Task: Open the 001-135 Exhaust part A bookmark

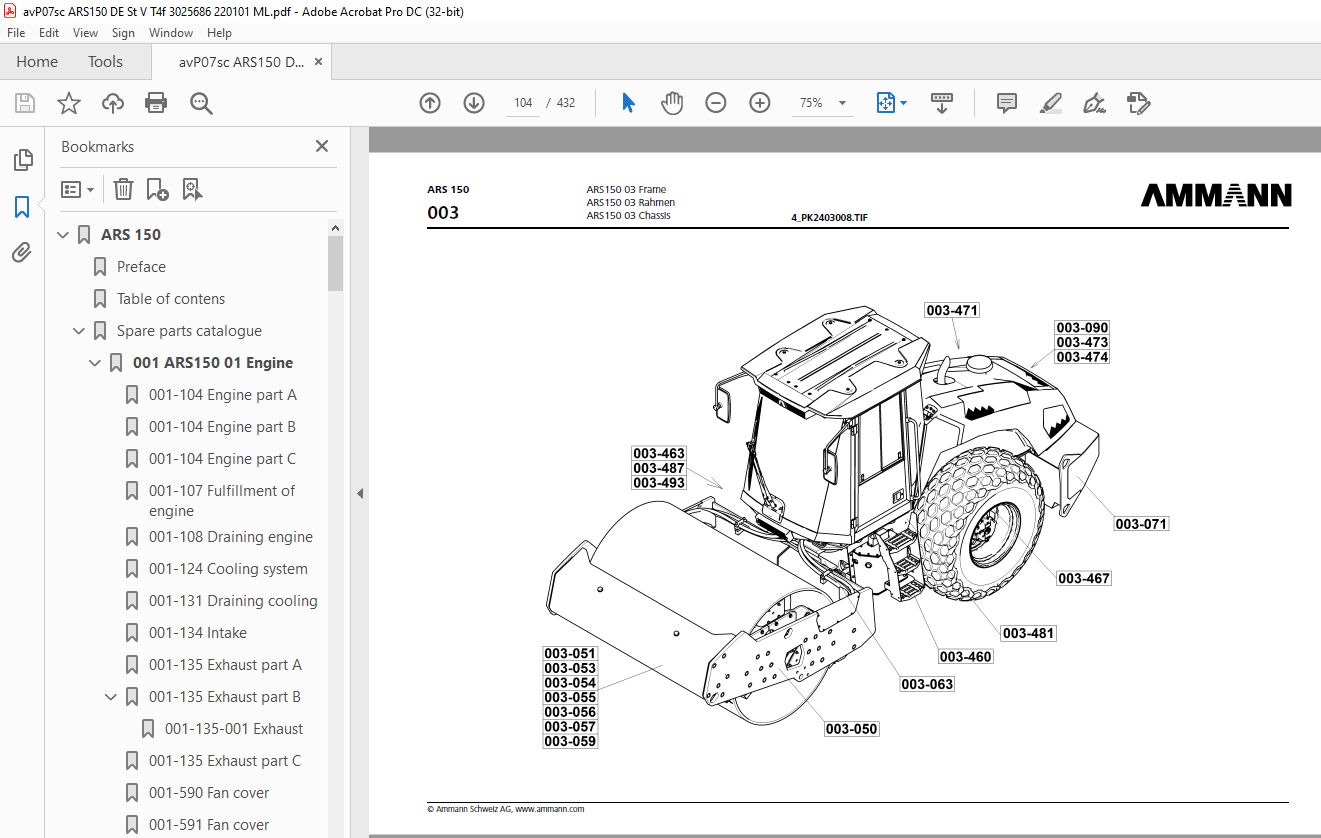Action: click(x=225, y=665)
